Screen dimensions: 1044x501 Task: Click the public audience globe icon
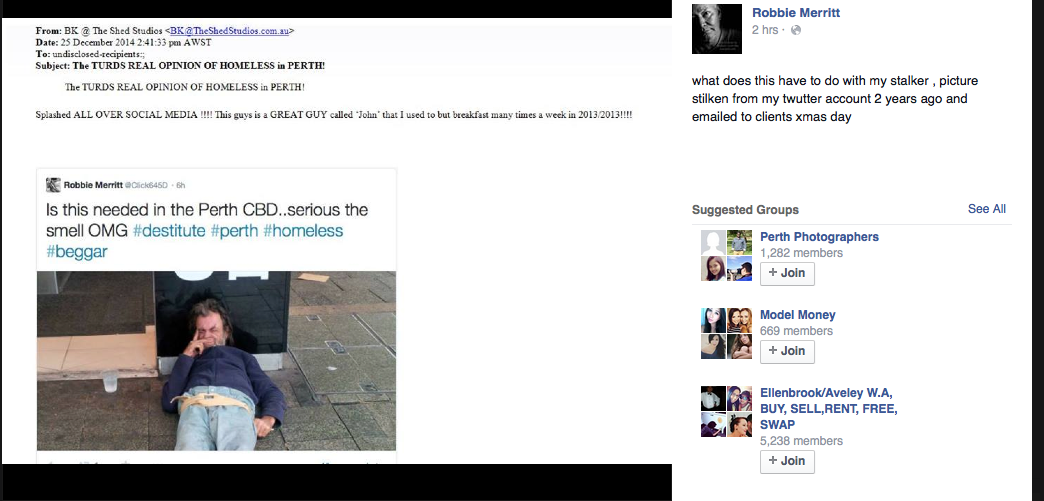(x=796, y=30)
